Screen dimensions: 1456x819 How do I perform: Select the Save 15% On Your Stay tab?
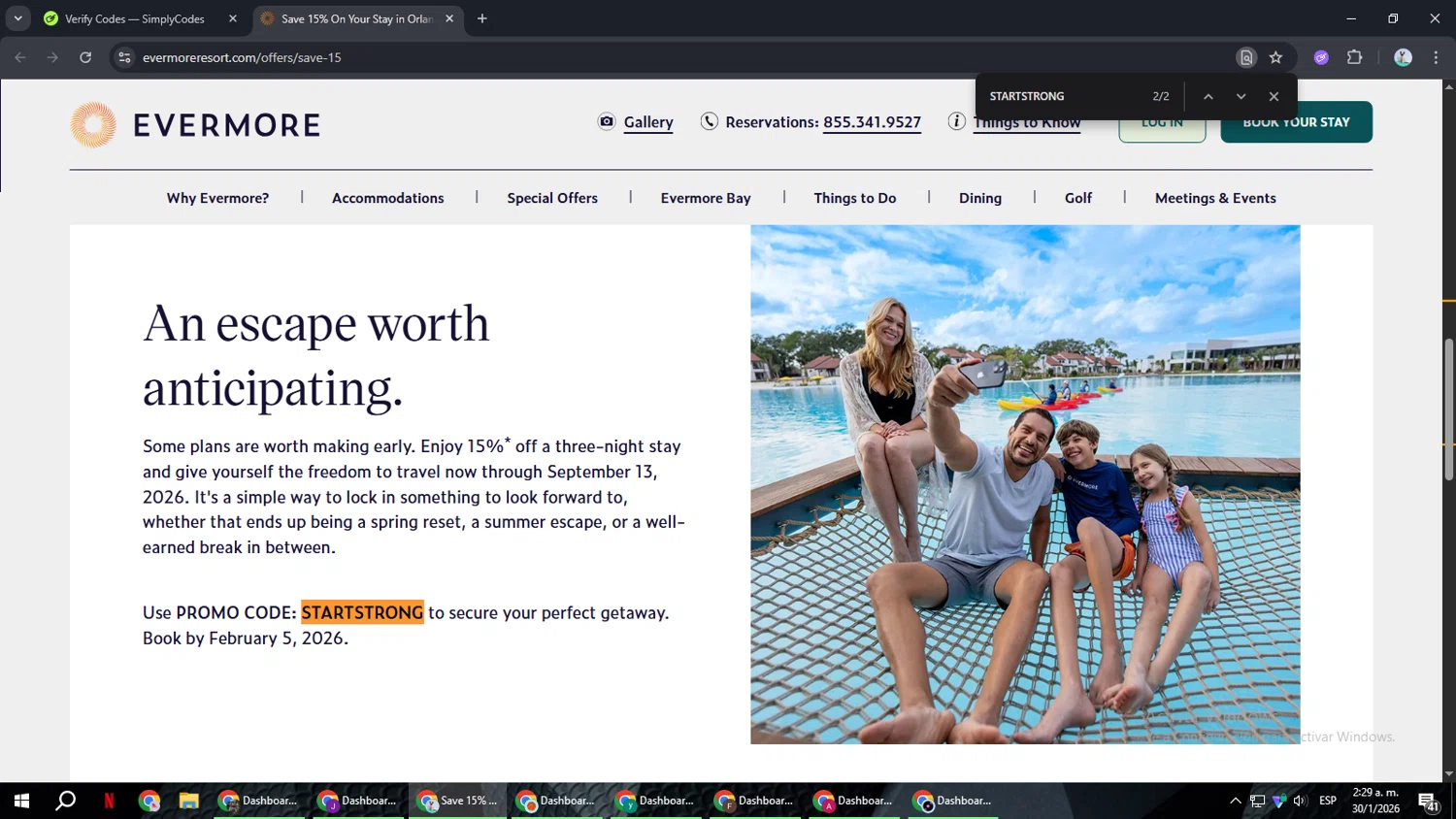pos(356,18)
